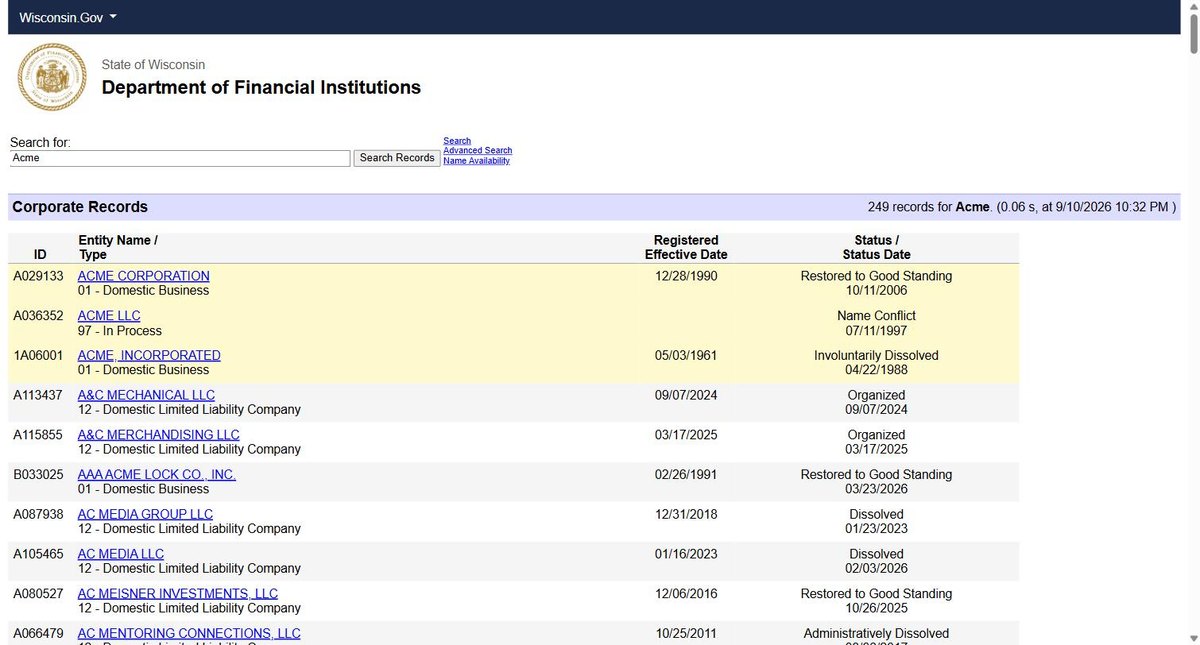1200x645 pixels.
Task: Click status date 10/26/2025
Action: (x=877, y=608)
